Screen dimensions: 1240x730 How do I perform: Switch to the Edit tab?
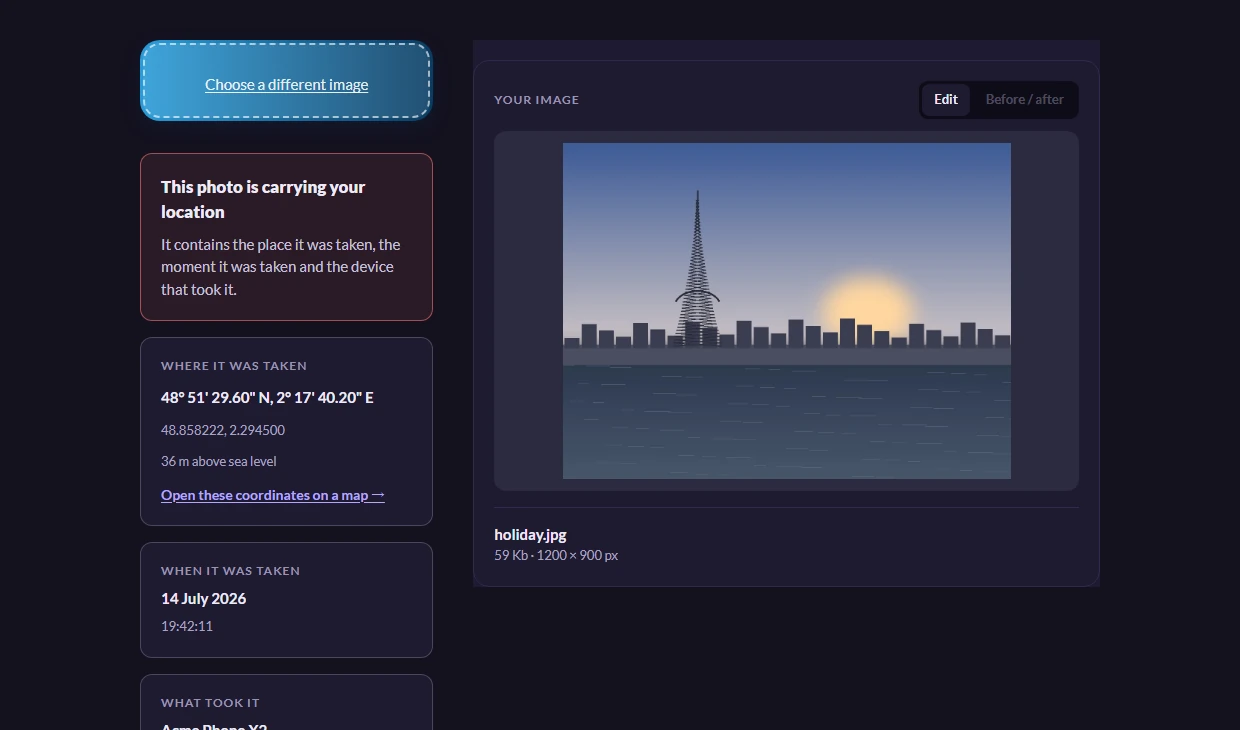(946, 99)
